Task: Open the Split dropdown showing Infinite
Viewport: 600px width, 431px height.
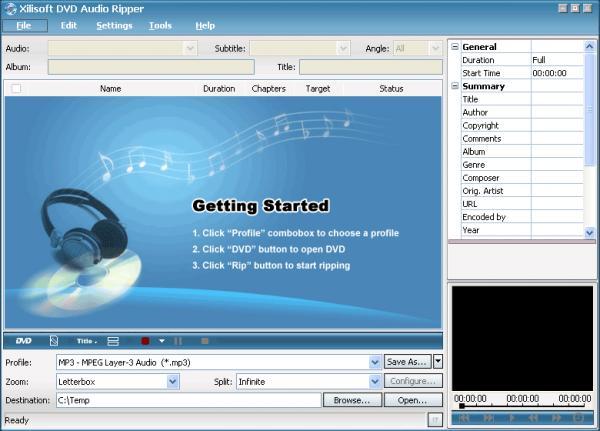Action: [375, 382]
